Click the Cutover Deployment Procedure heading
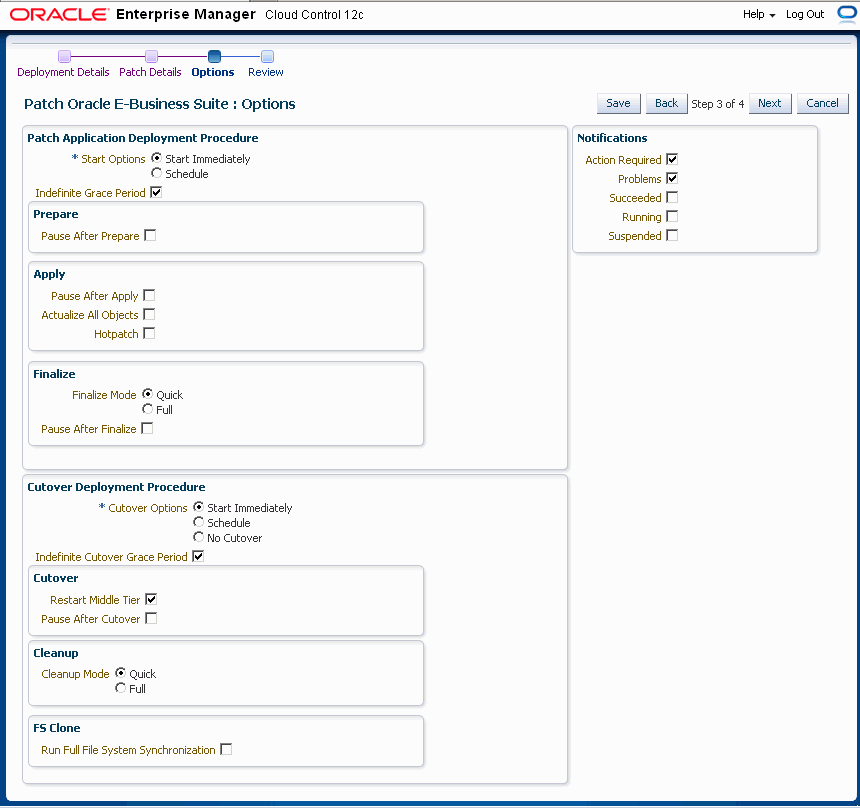 (116, 487)
